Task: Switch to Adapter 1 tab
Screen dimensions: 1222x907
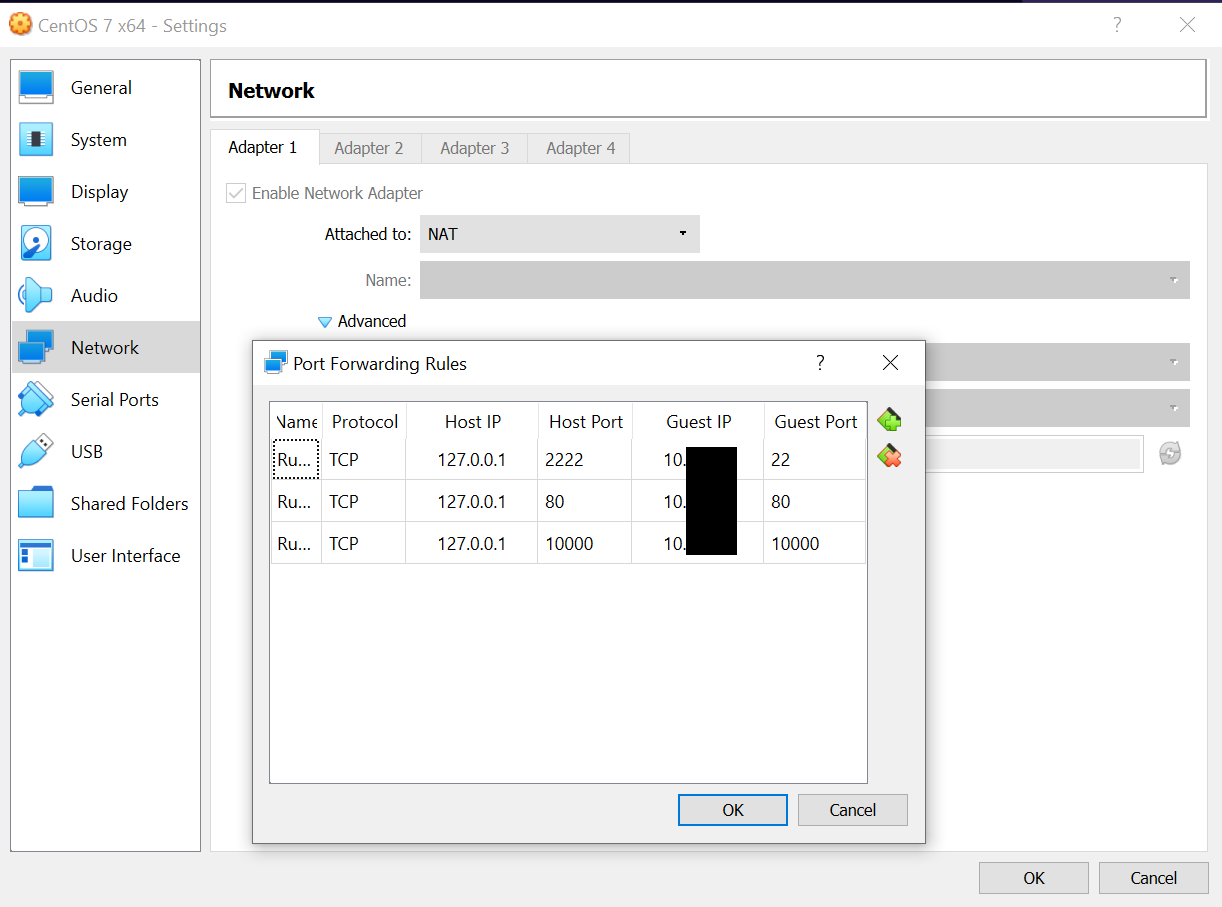Action: pos(263,147)
